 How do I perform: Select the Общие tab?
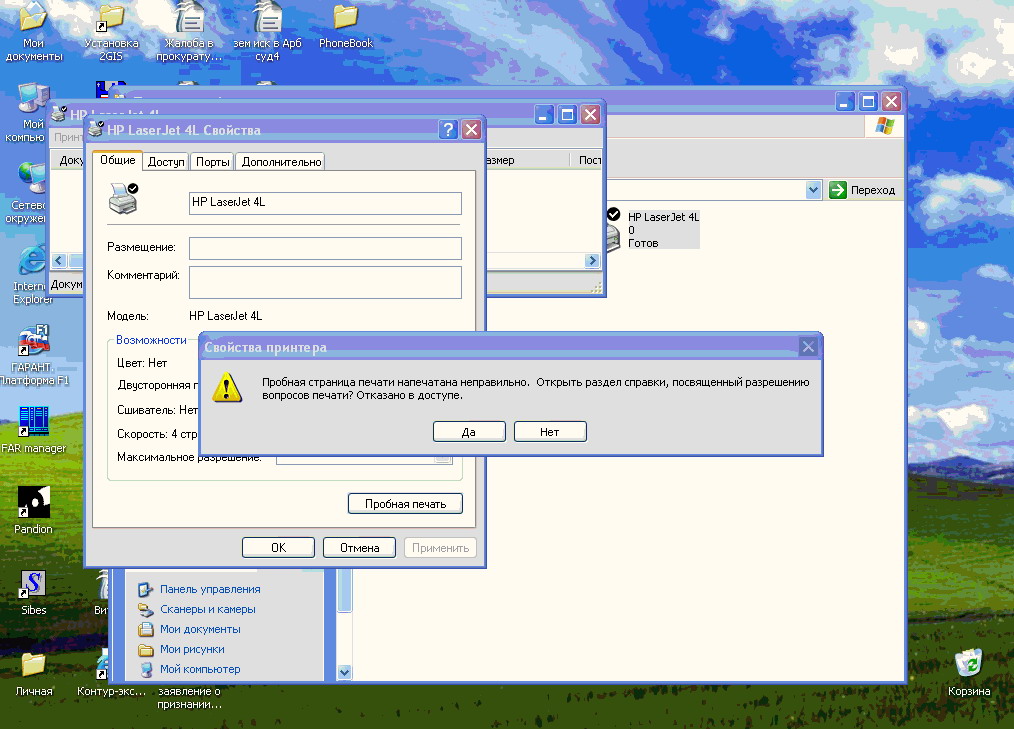118,160
